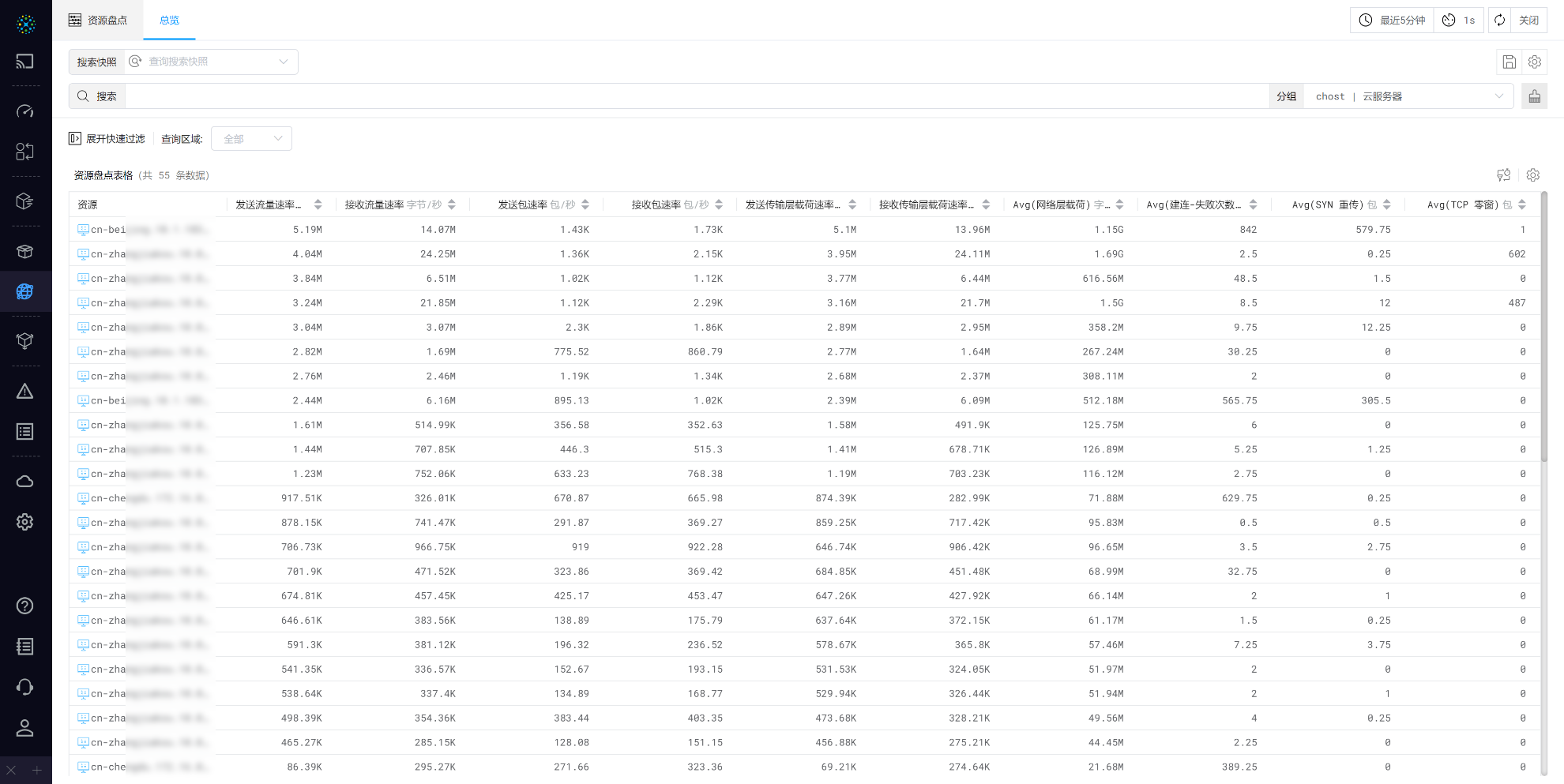Click the help question mark sidebar icon
1564x784 pixels.
click(25, 606)
